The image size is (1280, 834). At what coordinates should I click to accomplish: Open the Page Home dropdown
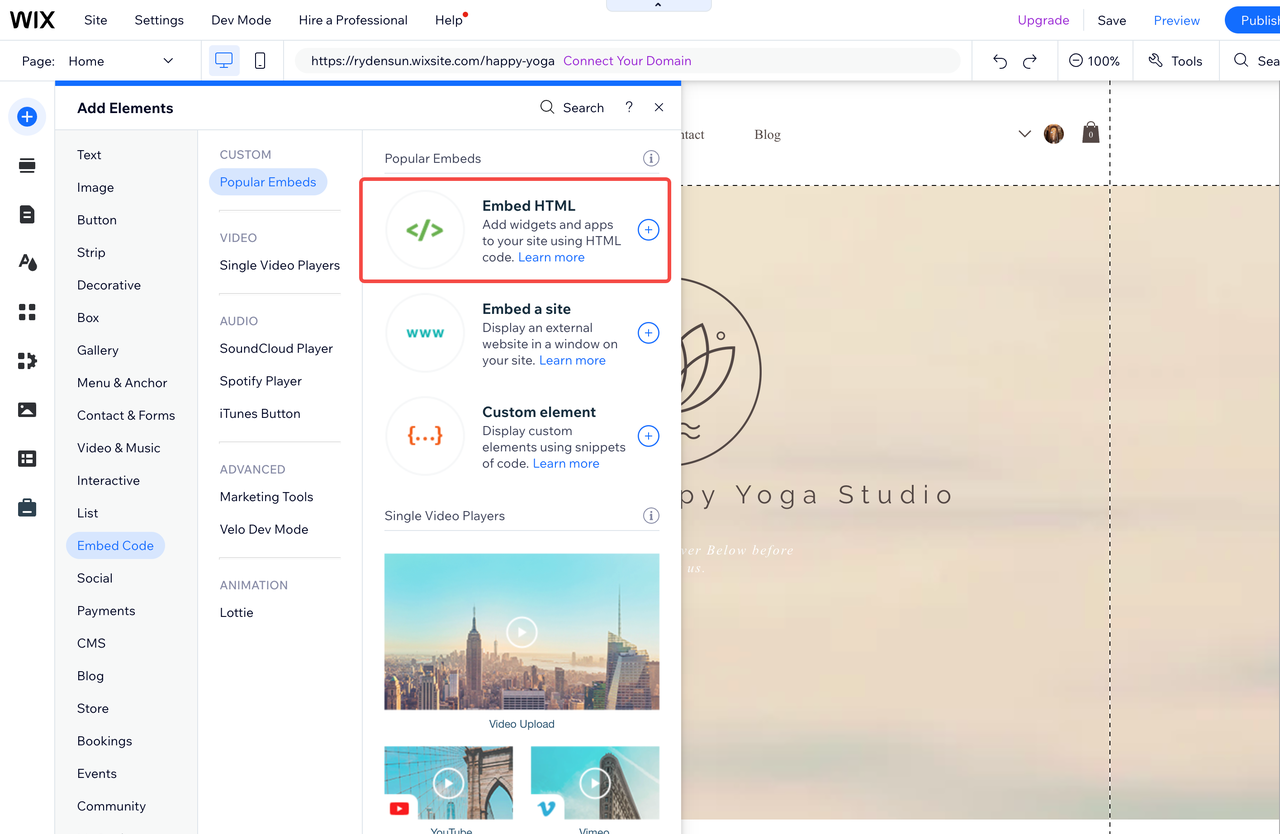tap(120, 61)
